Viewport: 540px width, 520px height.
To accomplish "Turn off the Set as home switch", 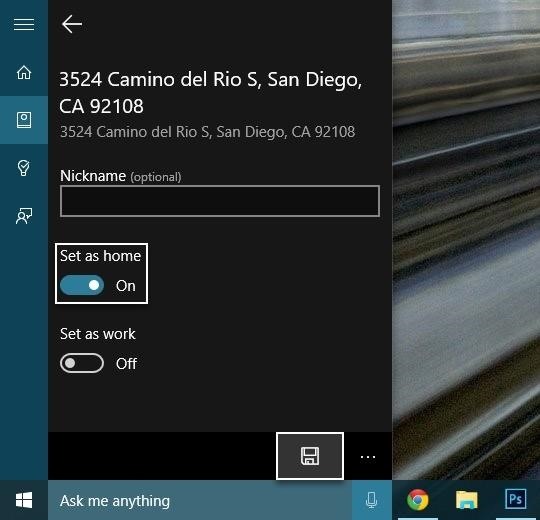I will click(82, 285).
